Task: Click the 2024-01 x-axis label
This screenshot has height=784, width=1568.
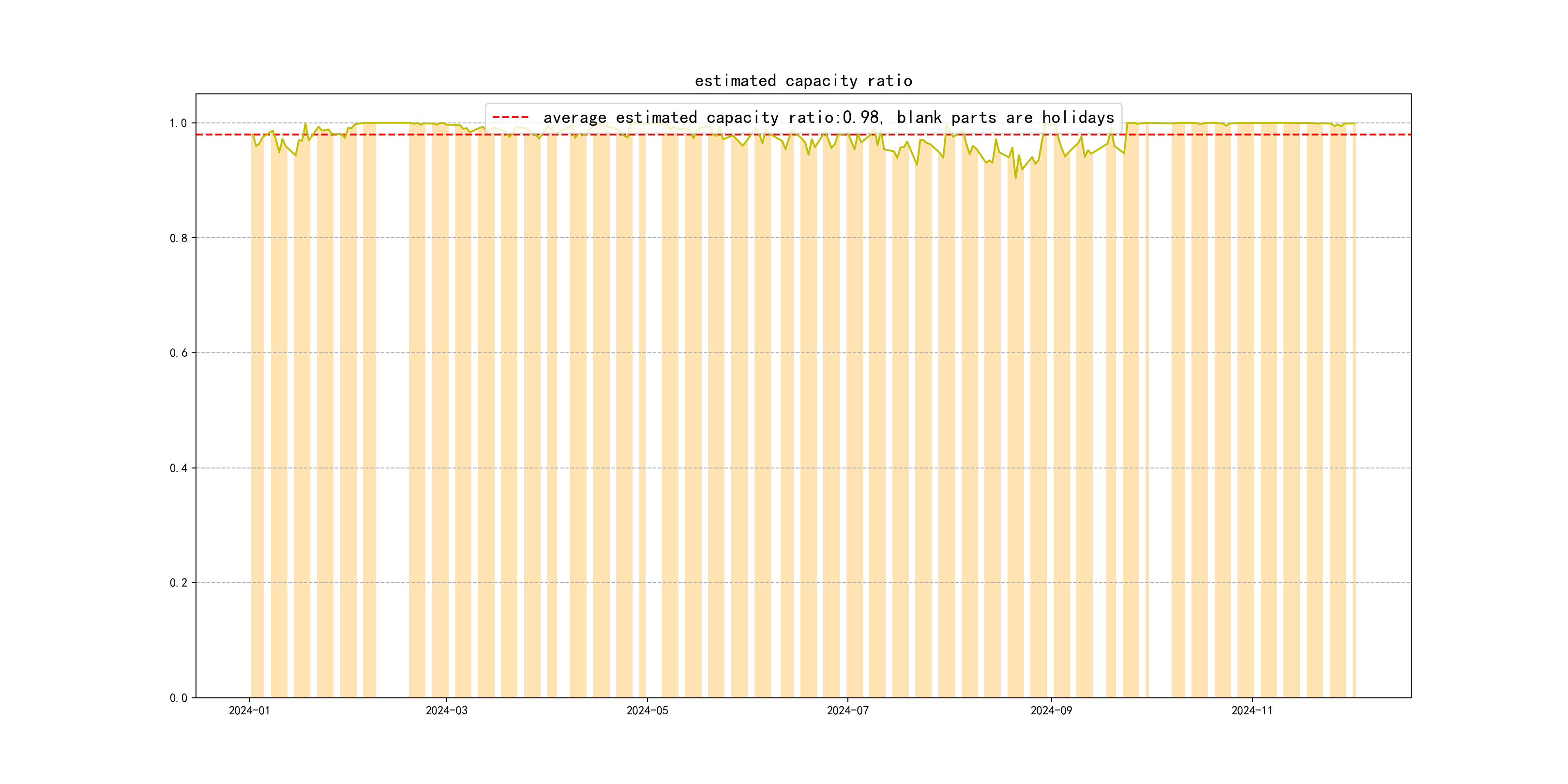Action: [249, 710]
